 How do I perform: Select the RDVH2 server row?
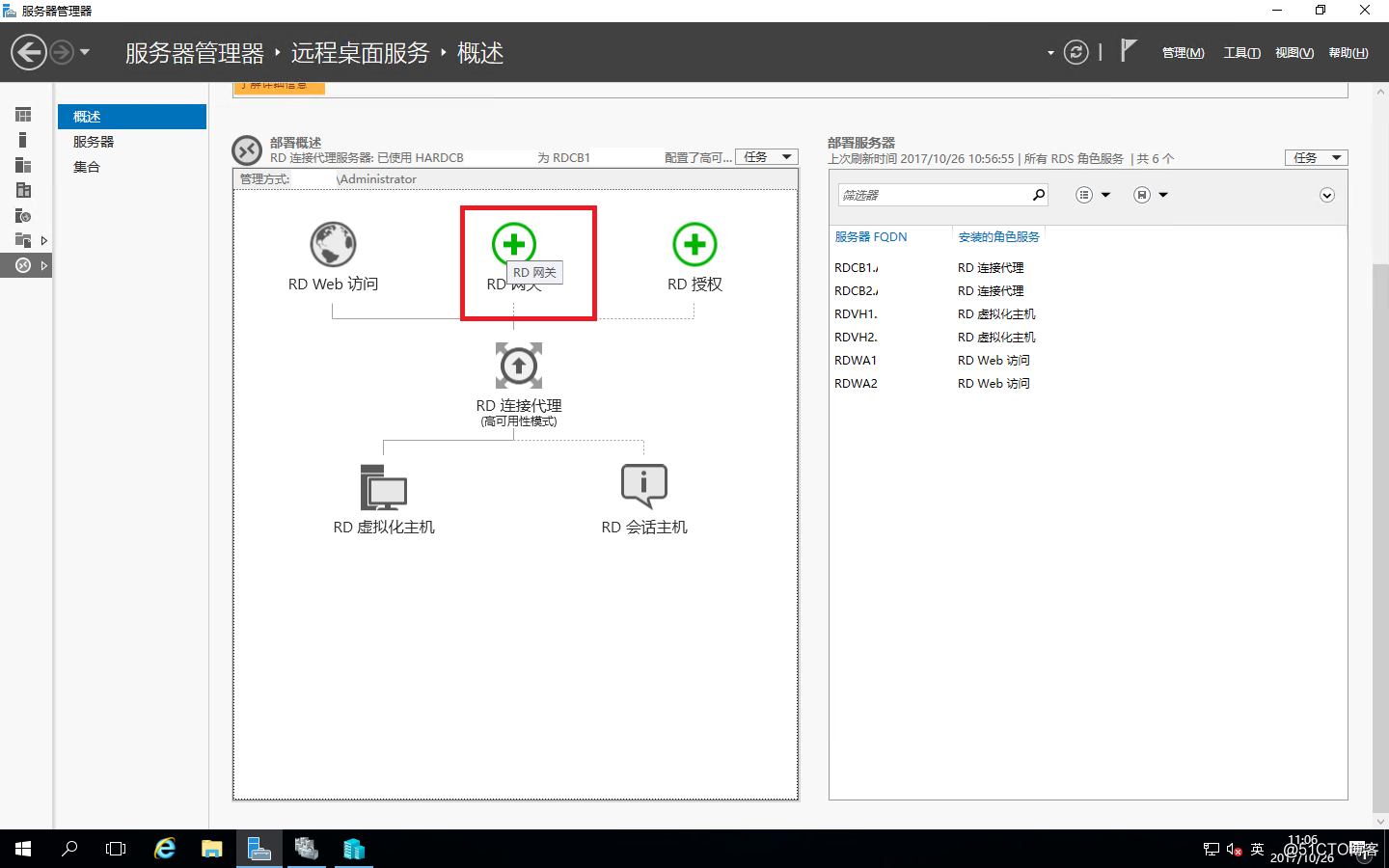pos(1088,338)
